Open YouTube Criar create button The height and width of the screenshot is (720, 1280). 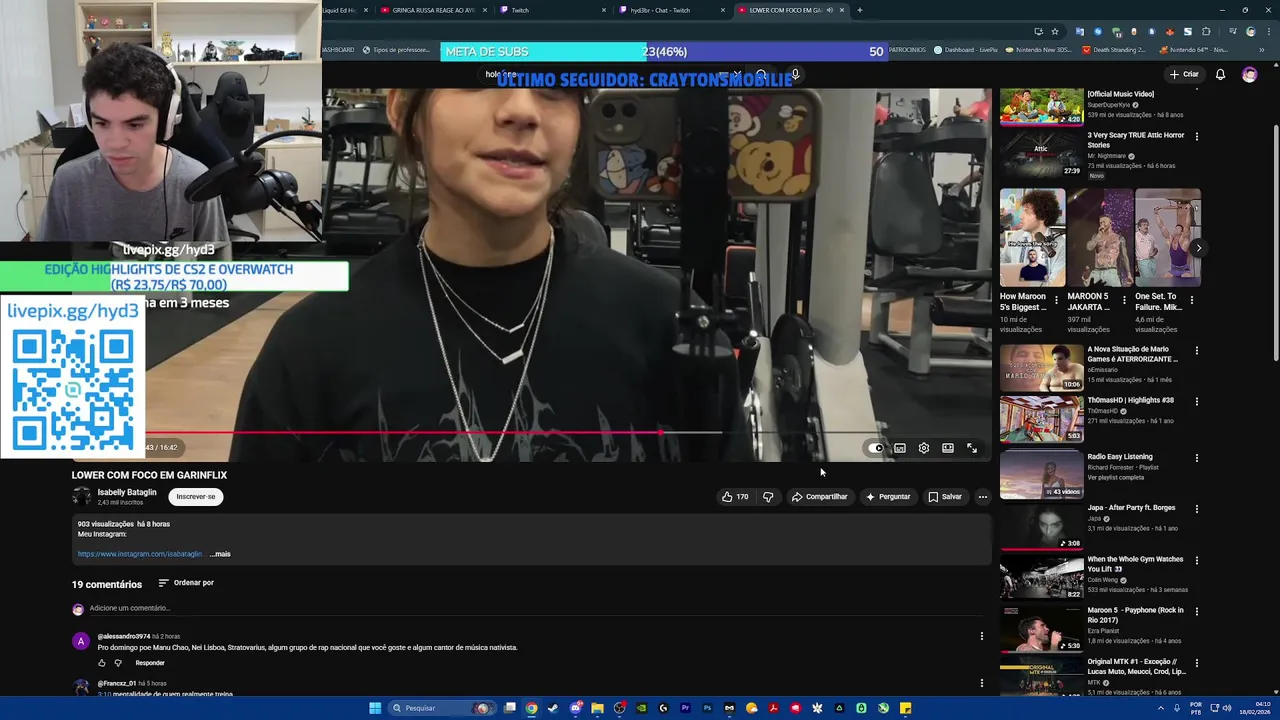(x=1184, y=74)
